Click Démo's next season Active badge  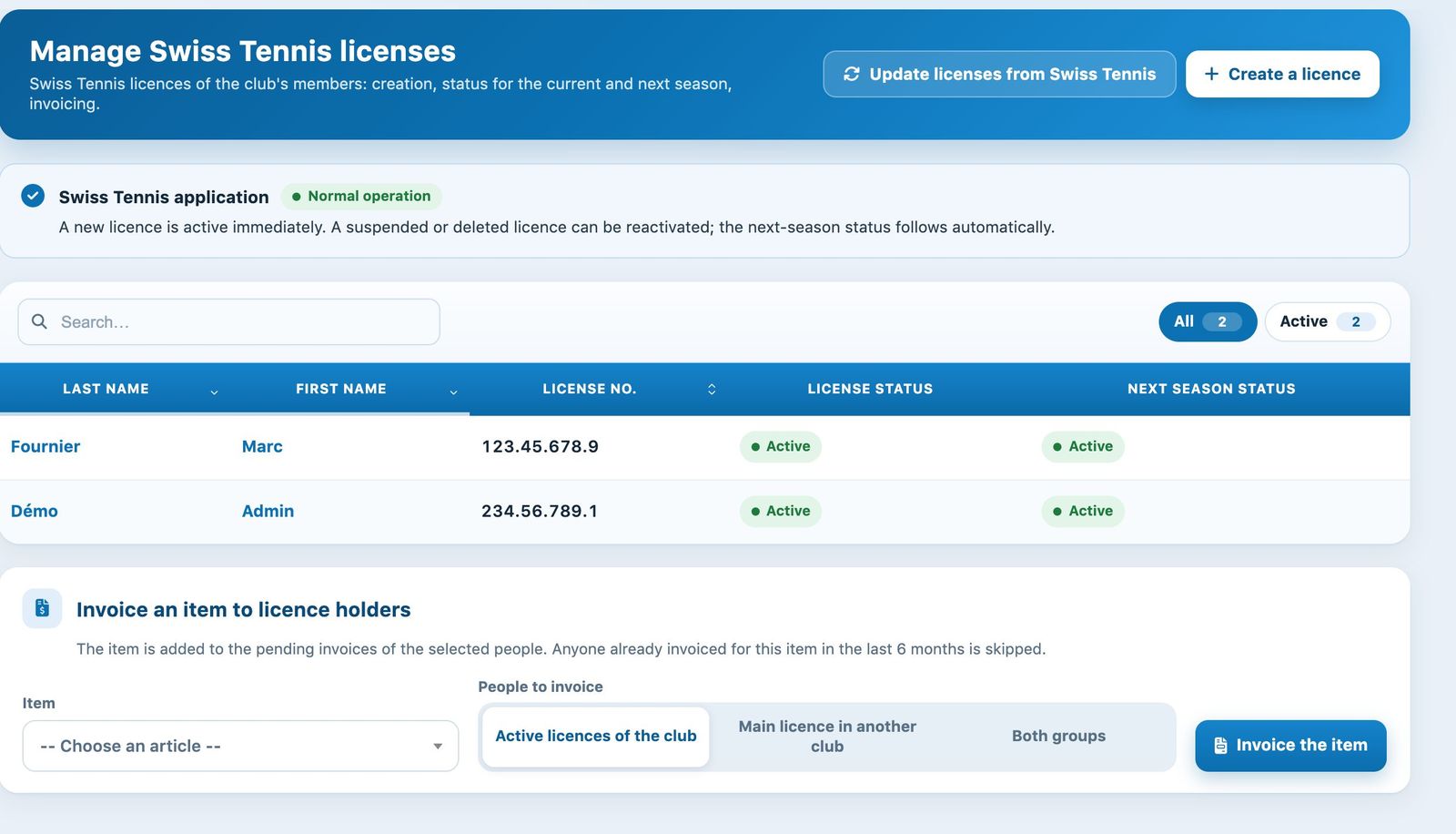[x=1083, y=511]
